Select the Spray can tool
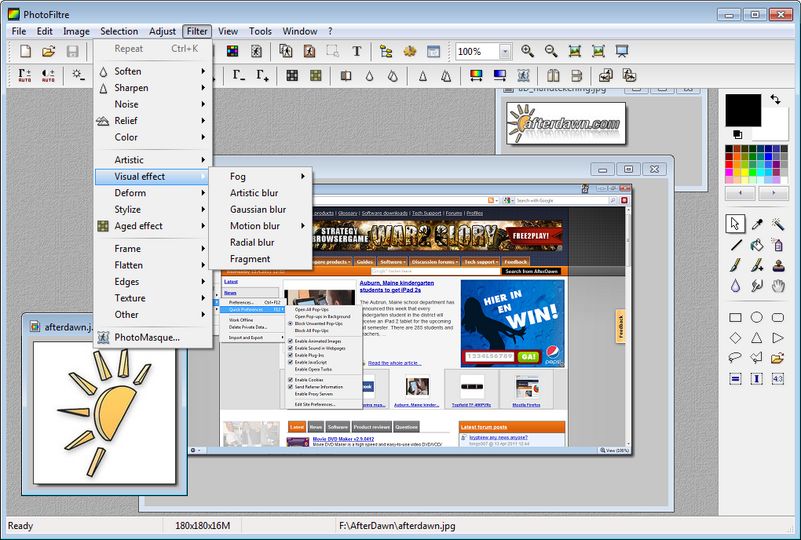 (778, 245)
